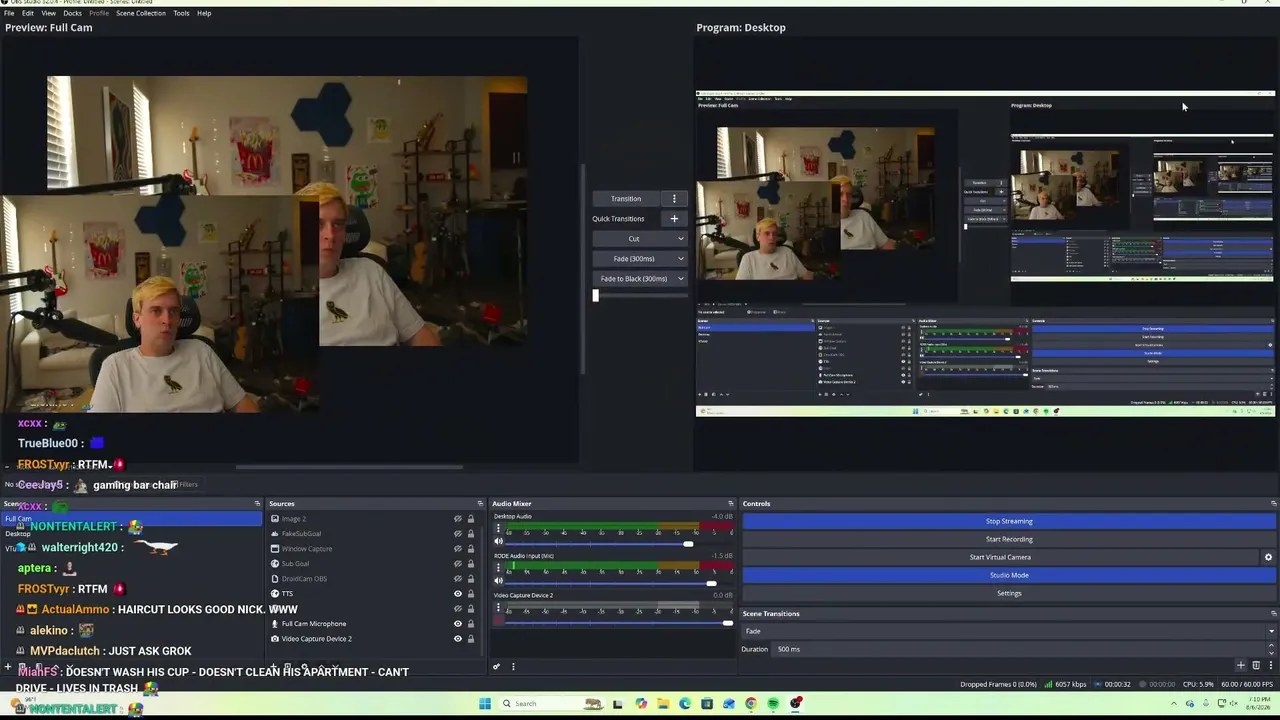The image size is (1280, 720).
Task: Click the Transition button
Action: coord(626,198)
